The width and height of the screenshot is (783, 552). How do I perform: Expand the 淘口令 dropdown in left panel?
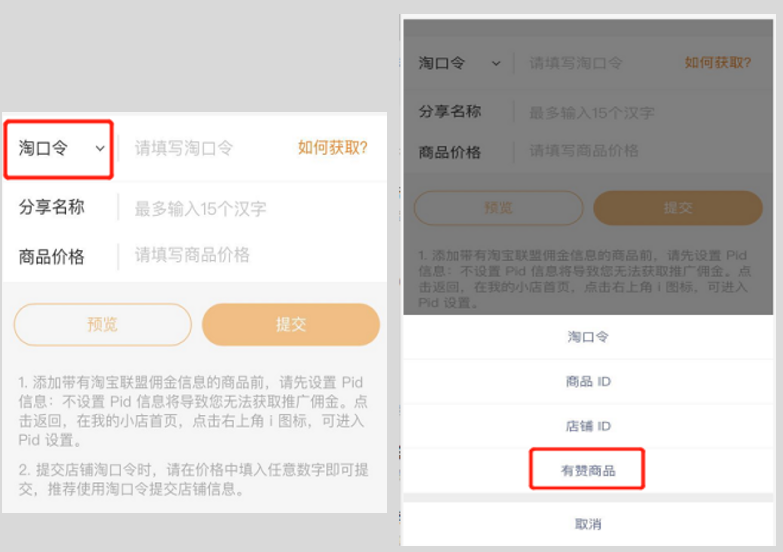click(x=59, y=149)
